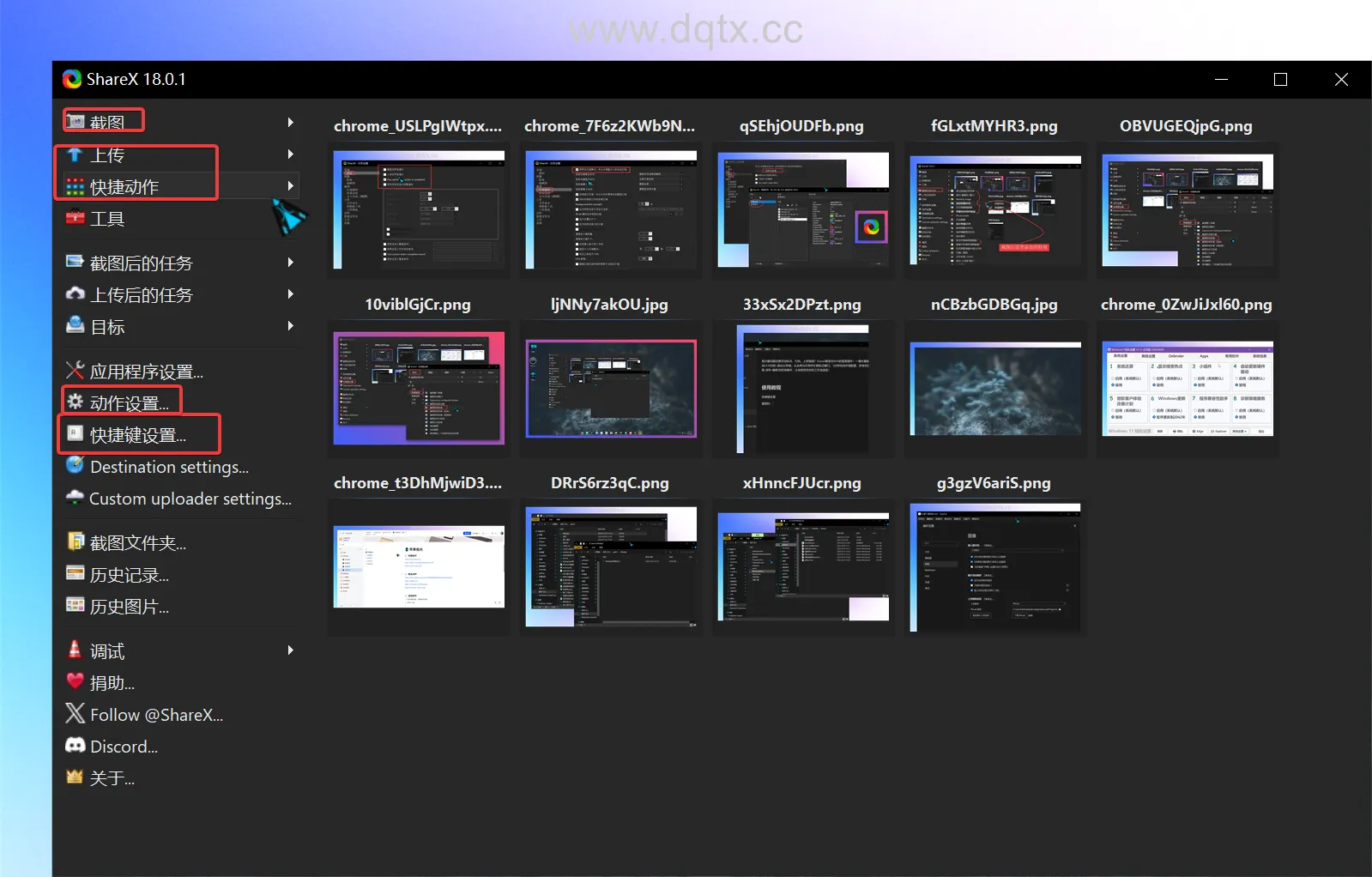
Task: Select the qSEhjOUDFb.png thumbnail
Action: (802, 210)
